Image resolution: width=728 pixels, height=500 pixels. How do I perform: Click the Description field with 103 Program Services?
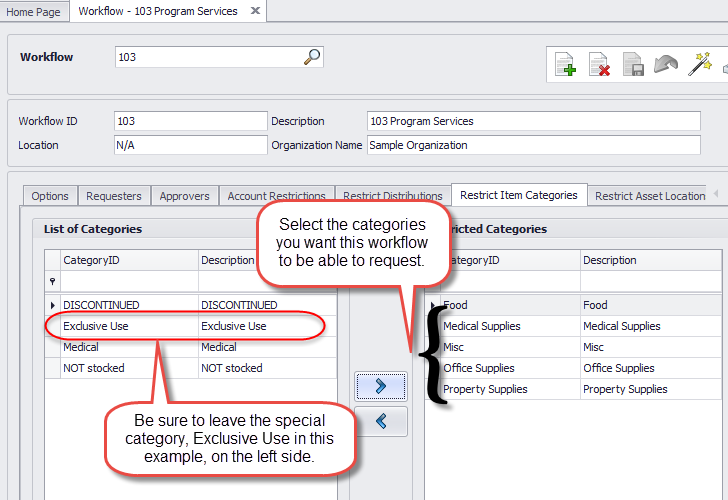(533, 121)
